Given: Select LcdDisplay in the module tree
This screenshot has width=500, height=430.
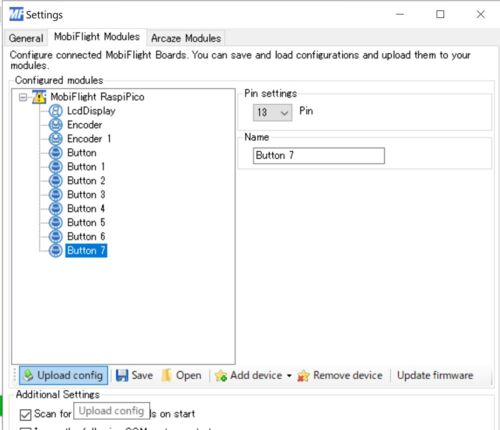Looking at the screenshot, I should [91, 111].
